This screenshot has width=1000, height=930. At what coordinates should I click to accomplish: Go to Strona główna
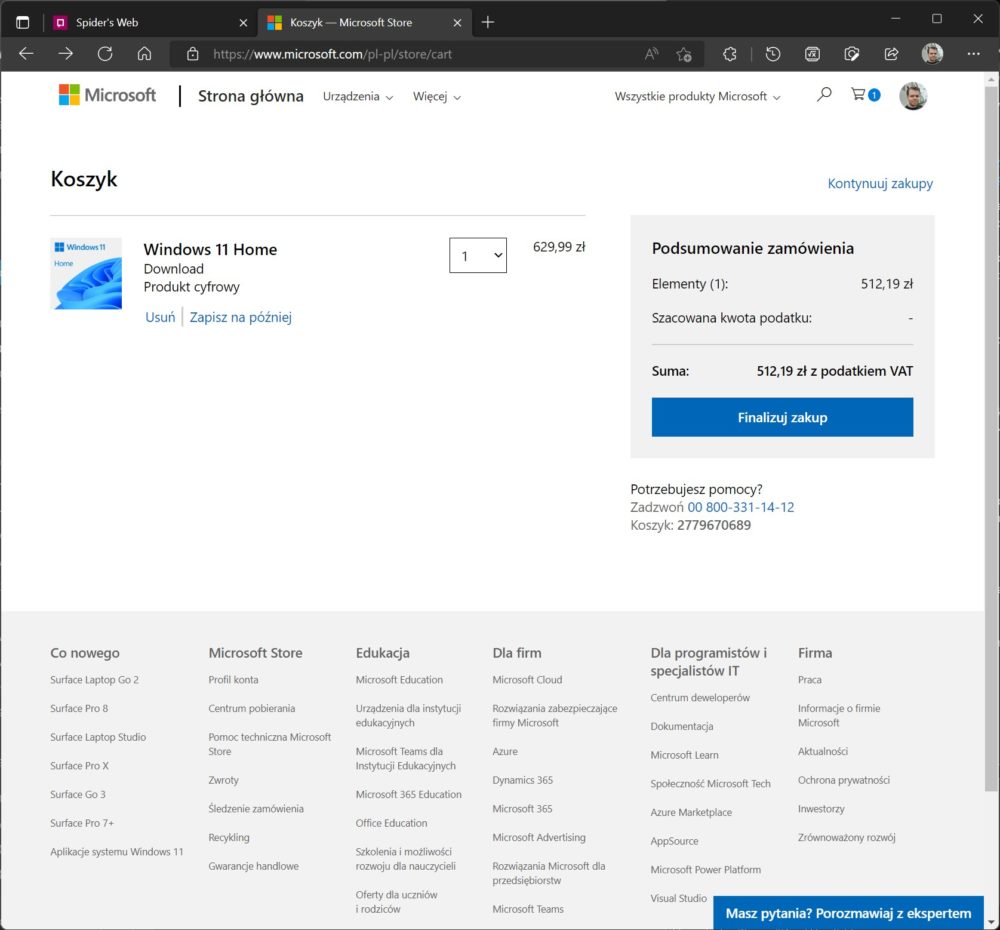pos(251,96)
